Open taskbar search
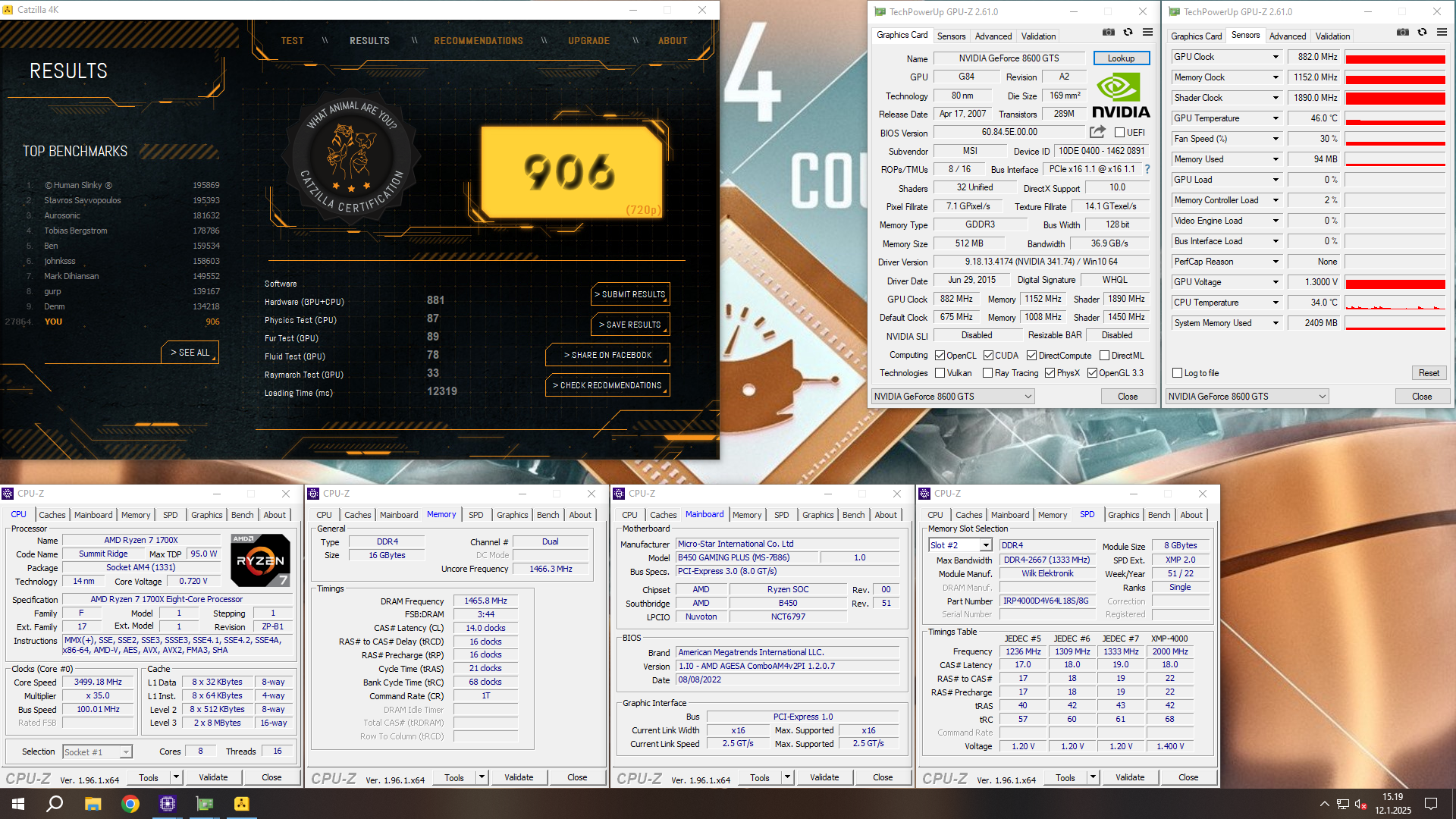 (x=55, y=804)
